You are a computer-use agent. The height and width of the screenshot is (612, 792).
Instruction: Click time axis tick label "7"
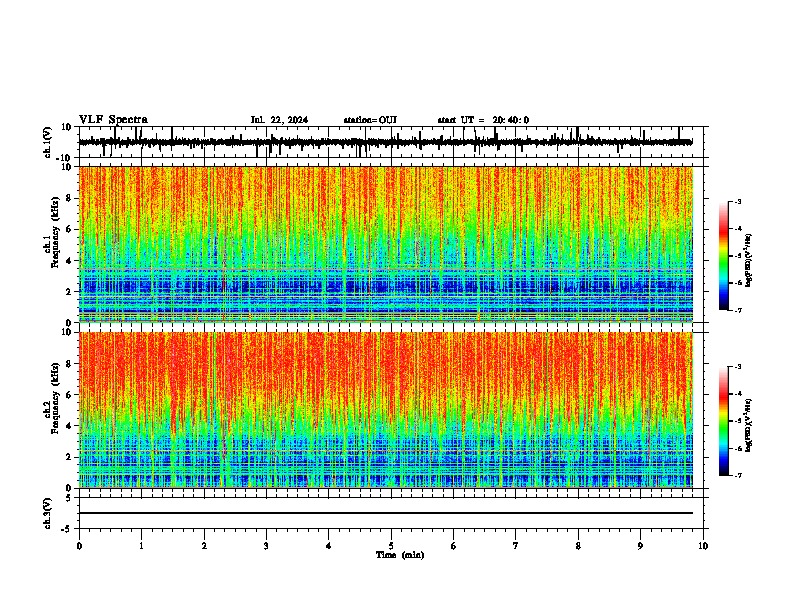[516, 546]
